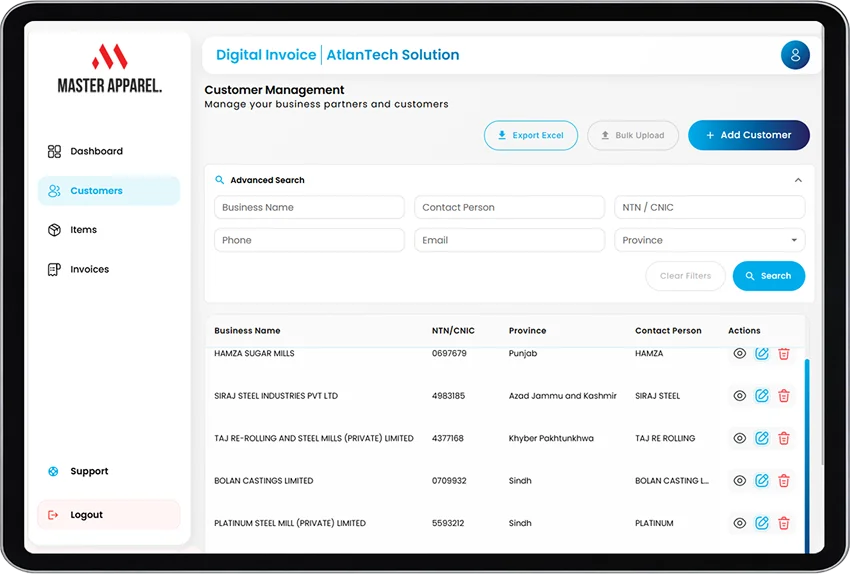Viewport: 850px width, 574px height.
Task: View TAJ RE-ROLLING AND STEEL MILLS details
Action: [739, 438]
